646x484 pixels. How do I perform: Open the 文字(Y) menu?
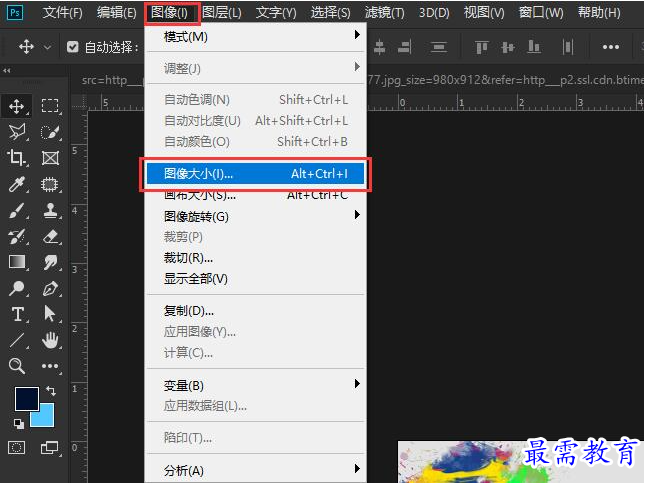pos(276,13)
